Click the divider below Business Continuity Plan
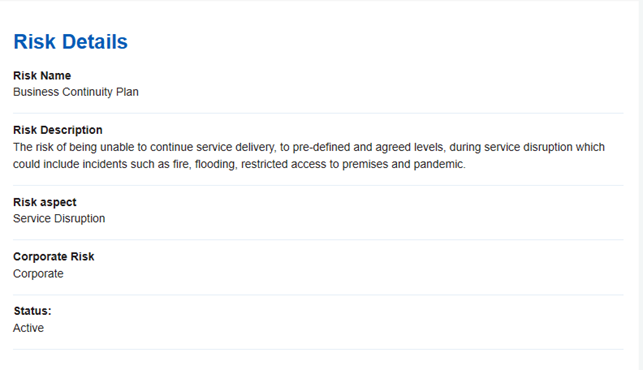 tap(318, 113)
